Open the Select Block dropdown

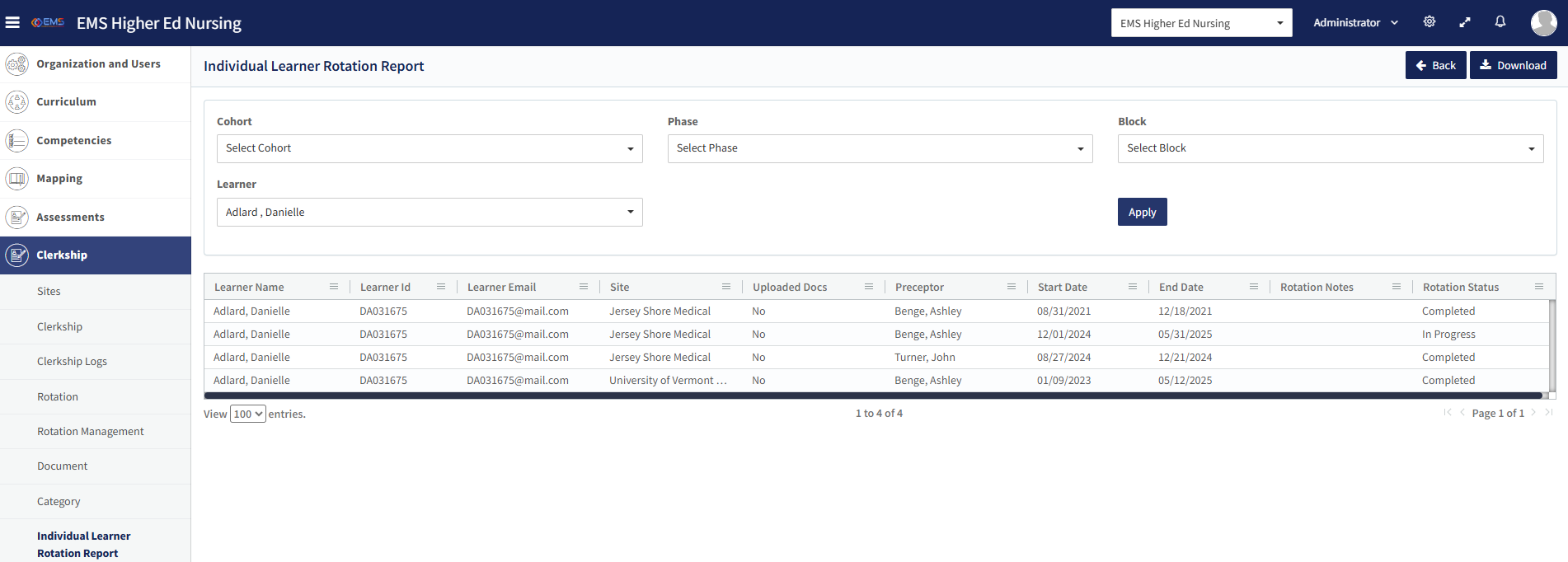coord(1330,148)
